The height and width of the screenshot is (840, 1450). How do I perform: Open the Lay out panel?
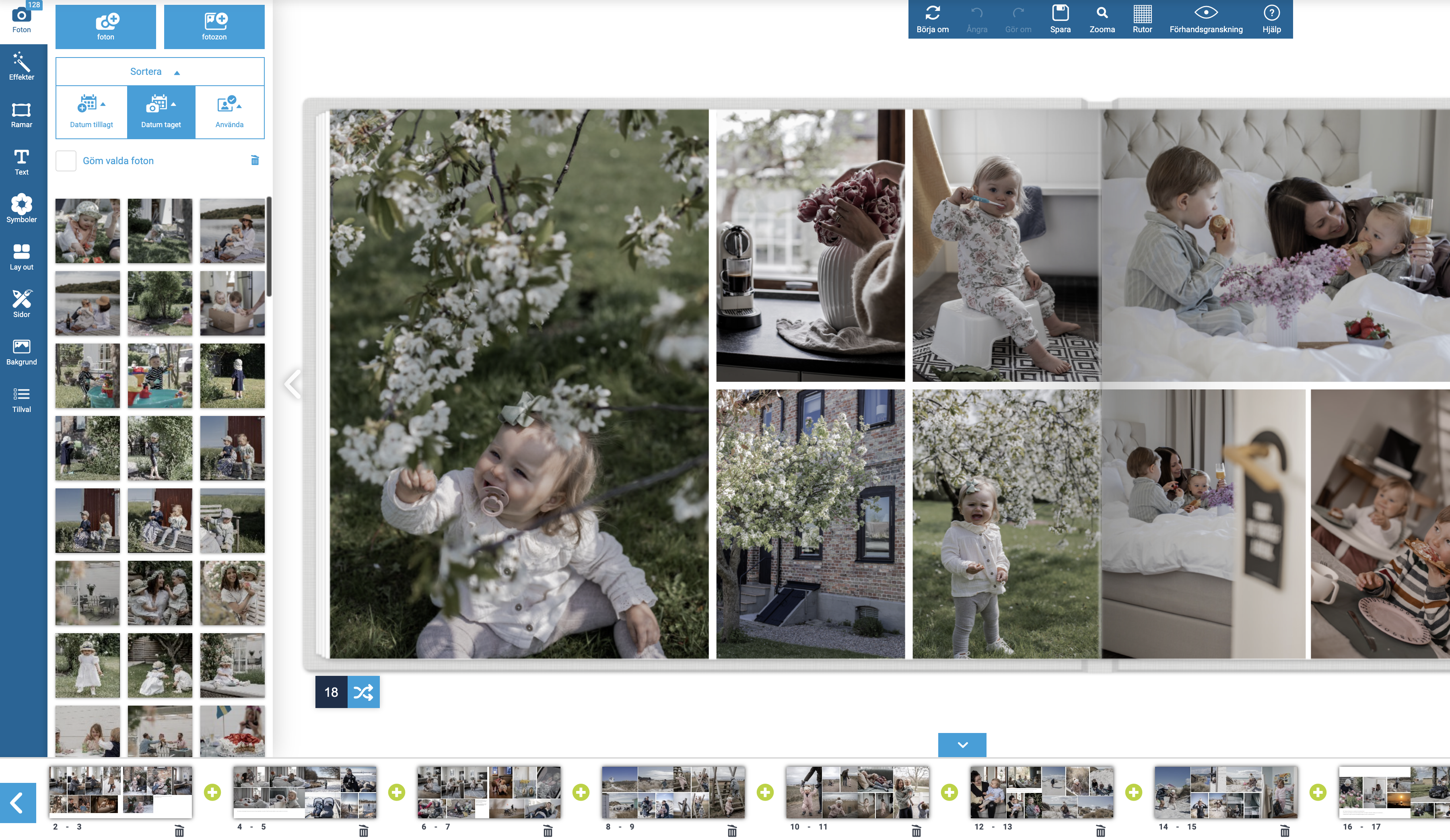pos(22,257)
